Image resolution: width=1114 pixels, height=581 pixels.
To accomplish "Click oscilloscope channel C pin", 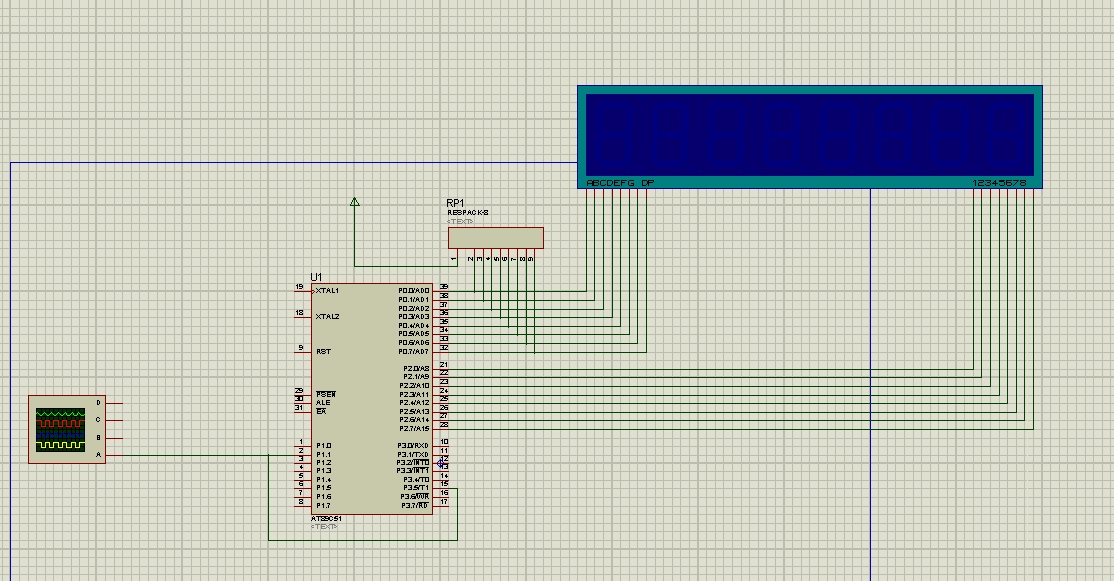I will point(114,420).
